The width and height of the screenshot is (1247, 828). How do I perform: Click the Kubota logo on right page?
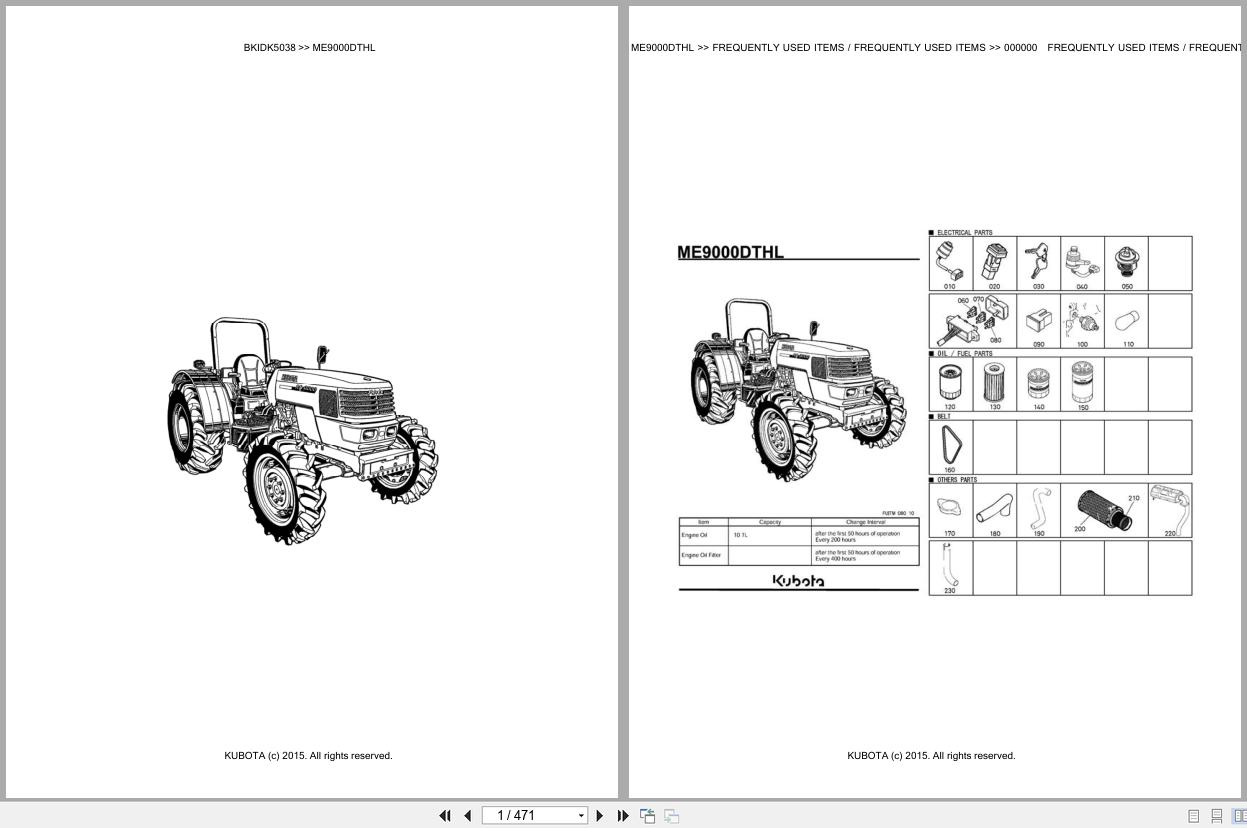pyautogui.click(x=798, y=581)
